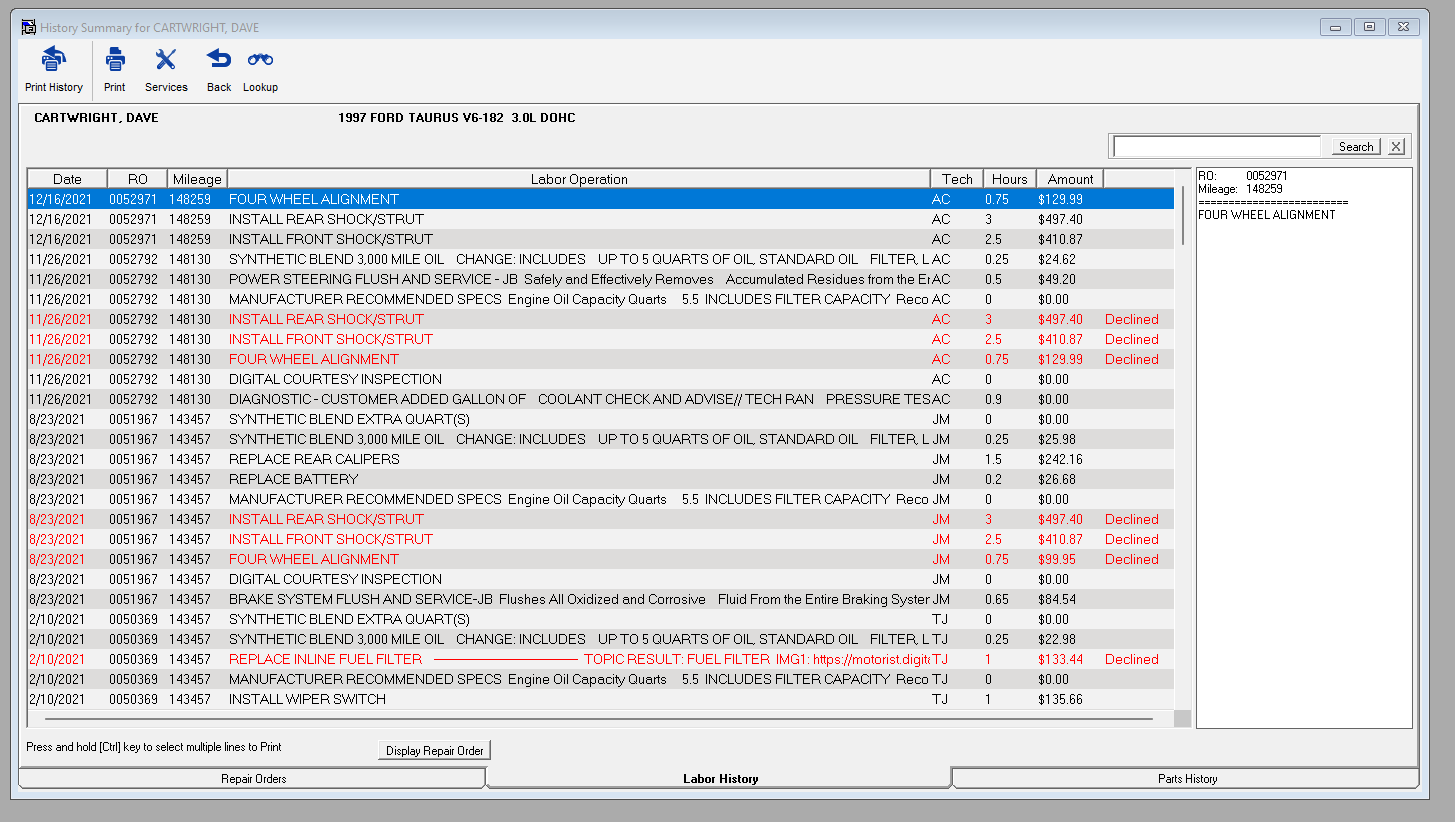Click the 1997 FORD TAURUS vehicle label
This screenshot has width=1455, height=822.
(x=456, y=118)
